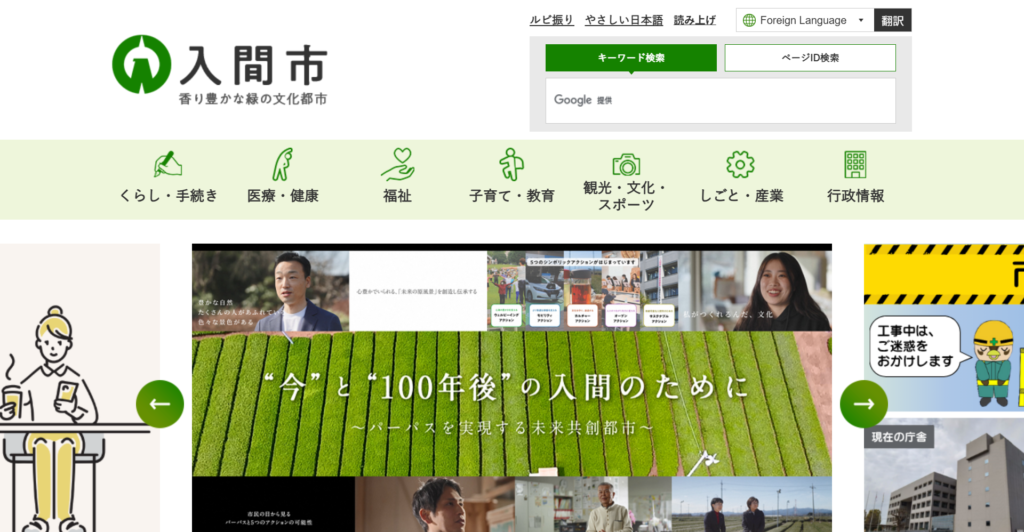The width and height of the screenshot is (1024, 532).
Task: Click the 読み上げ read-aloud link
Action: (695, 20)
